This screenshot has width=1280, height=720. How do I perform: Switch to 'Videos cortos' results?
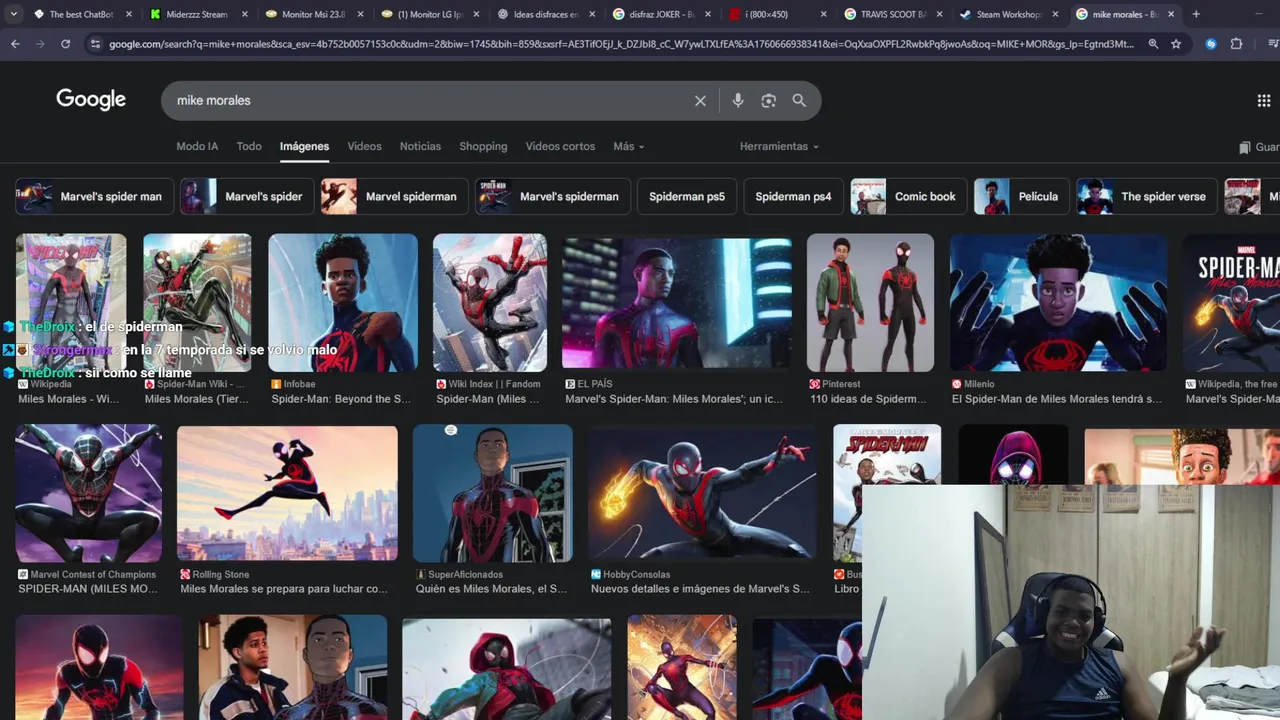coord(560,146)
